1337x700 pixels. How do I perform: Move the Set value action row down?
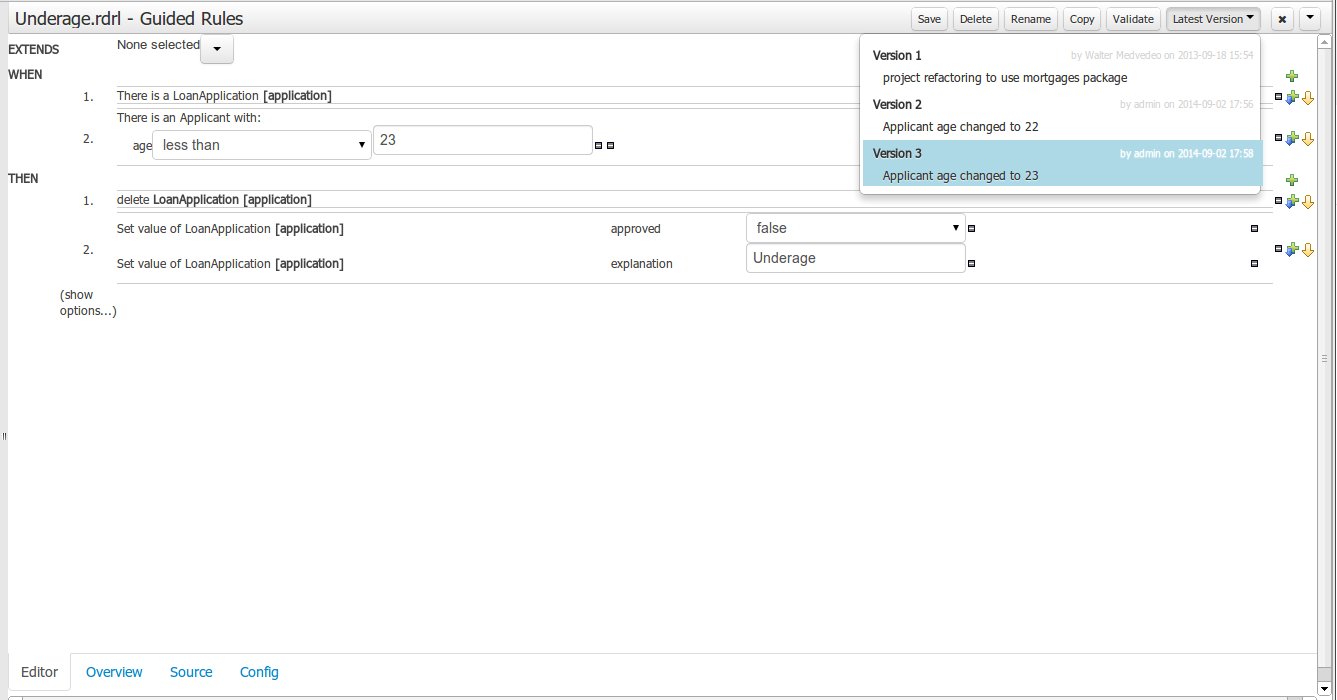pos(1307,249)
